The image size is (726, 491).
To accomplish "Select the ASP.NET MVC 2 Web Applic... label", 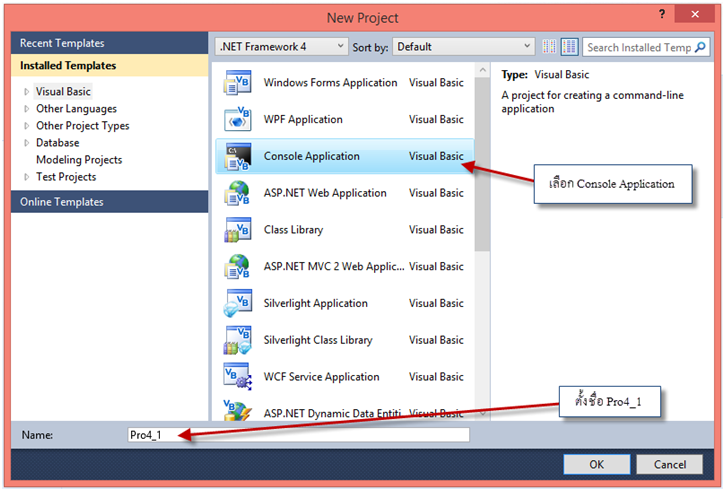I will coord(334,266).
